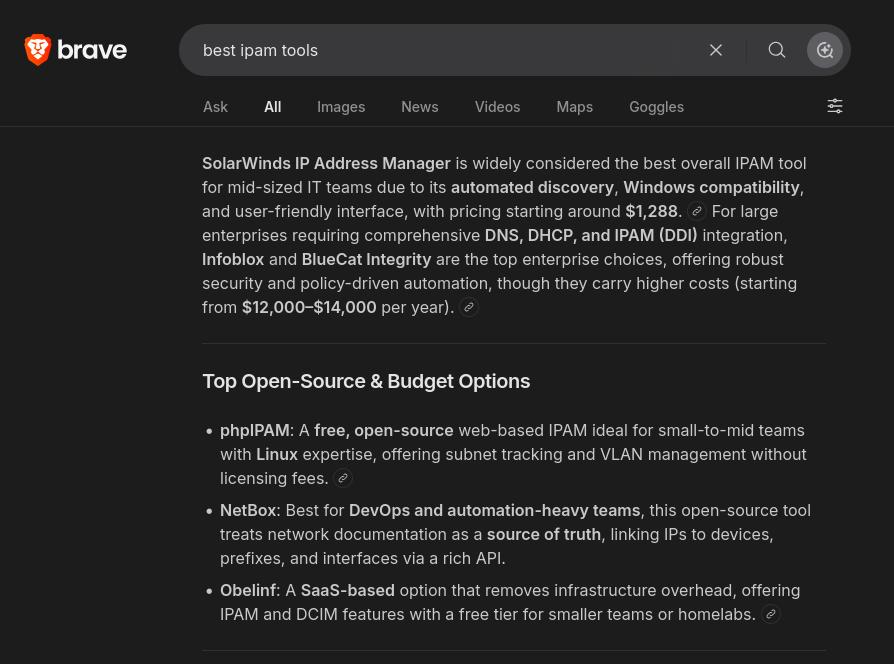
Task: Click the 'source of truth' bold text
Action: (544, 535)
